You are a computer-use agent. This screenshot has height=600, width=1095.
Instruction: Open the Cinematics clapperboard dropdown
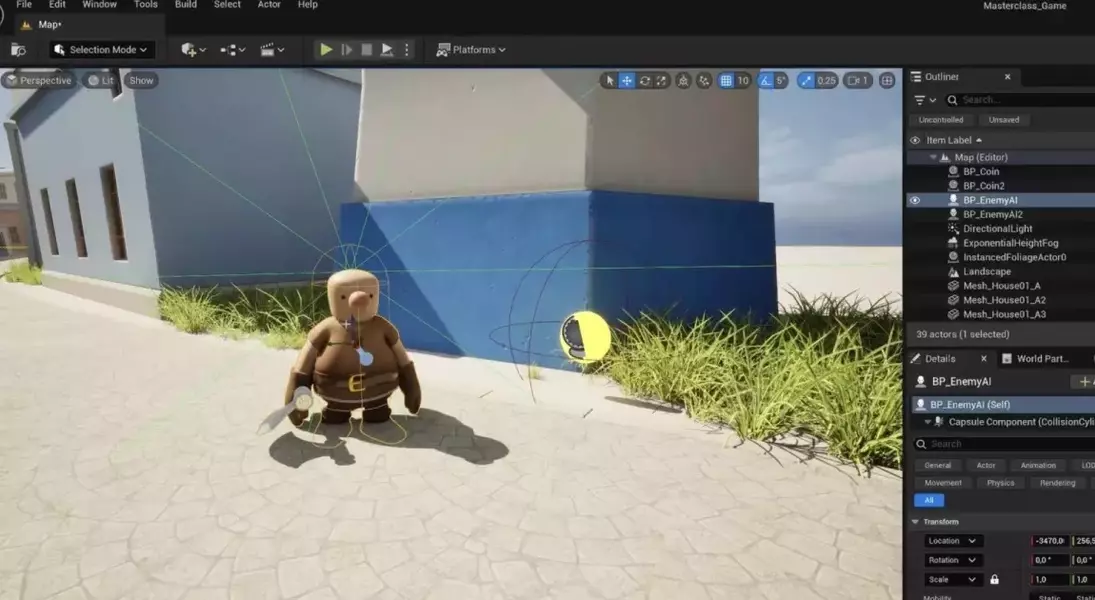point(272,50)
